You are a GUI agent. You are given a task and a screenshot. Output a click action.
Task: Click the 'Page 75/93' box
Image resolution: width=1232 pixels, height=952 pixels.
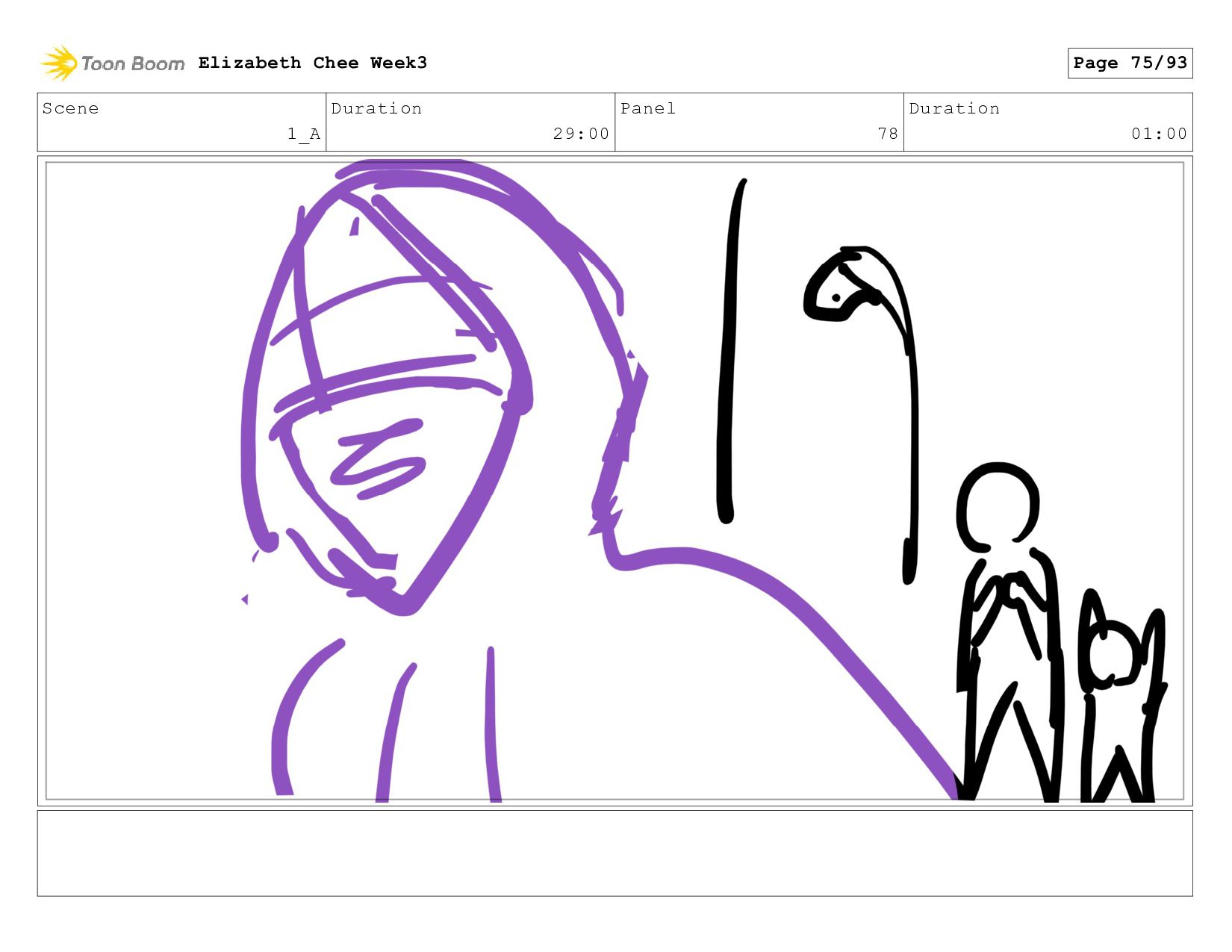tap(1130, 63)
